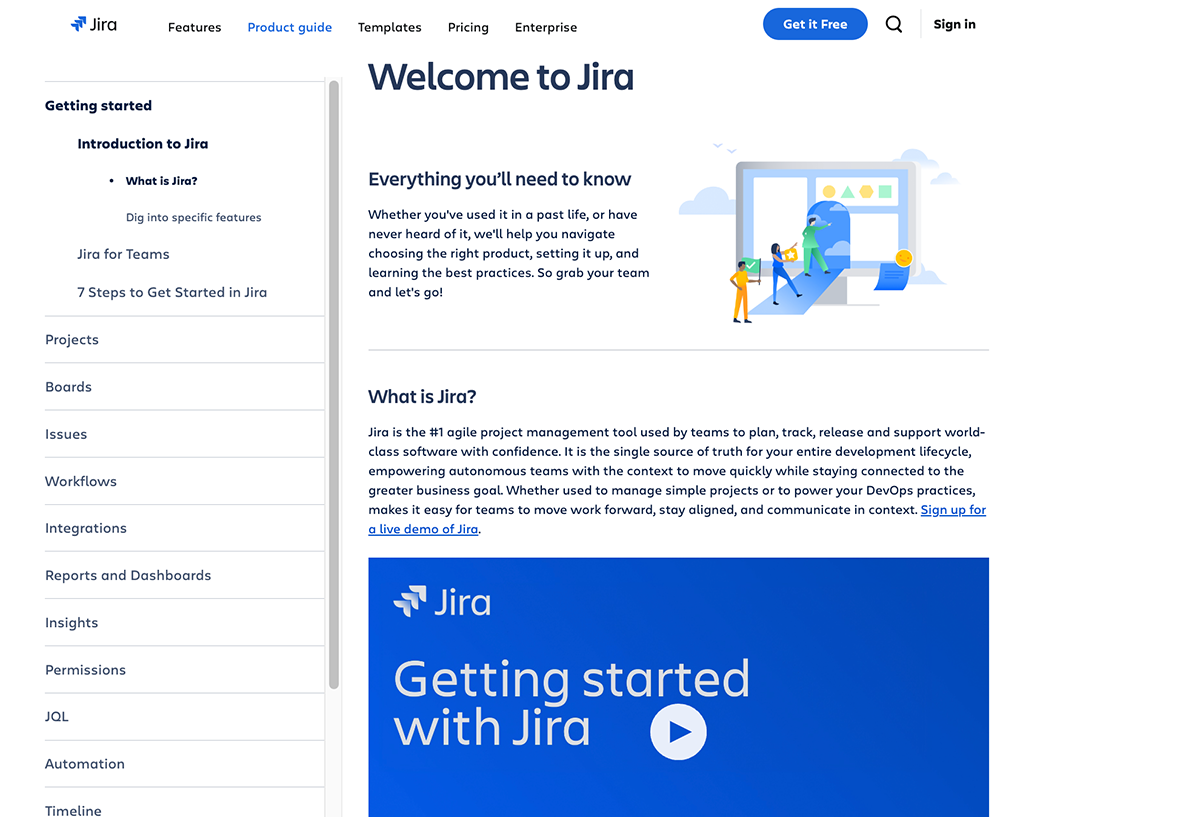Open the Sign up for a live demo link
Image resolution: width=1200 pixels, height=817 pixels.
click(952, 509)
